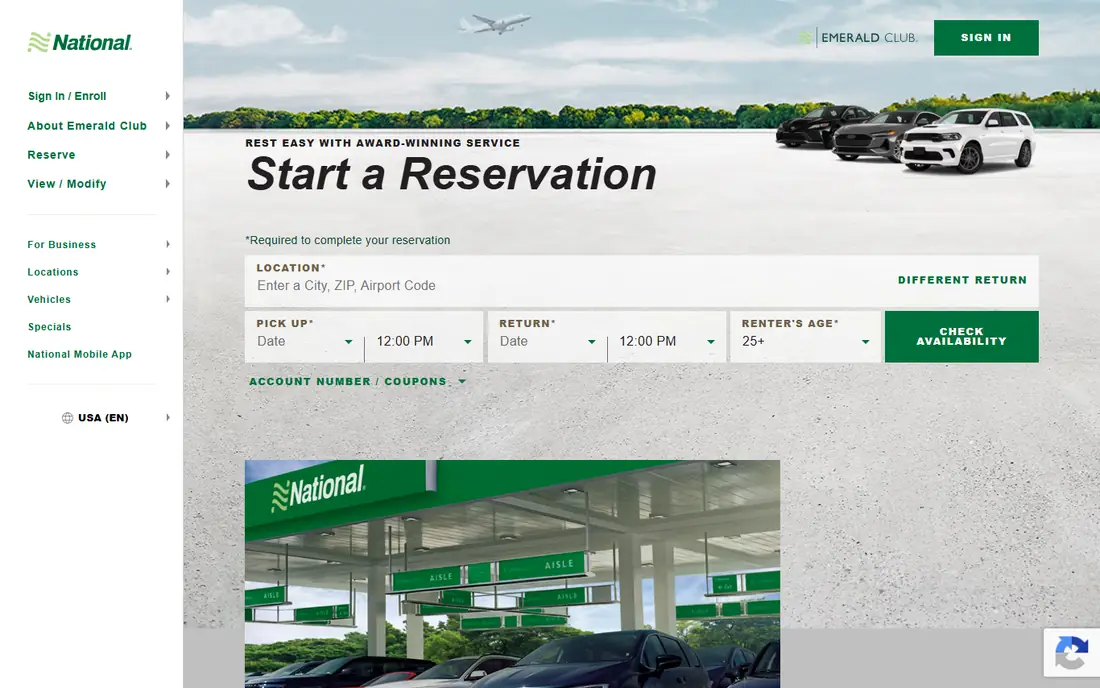Go to the Specials link
Viewport: 1100px width, 688px height.
(49, 327)
